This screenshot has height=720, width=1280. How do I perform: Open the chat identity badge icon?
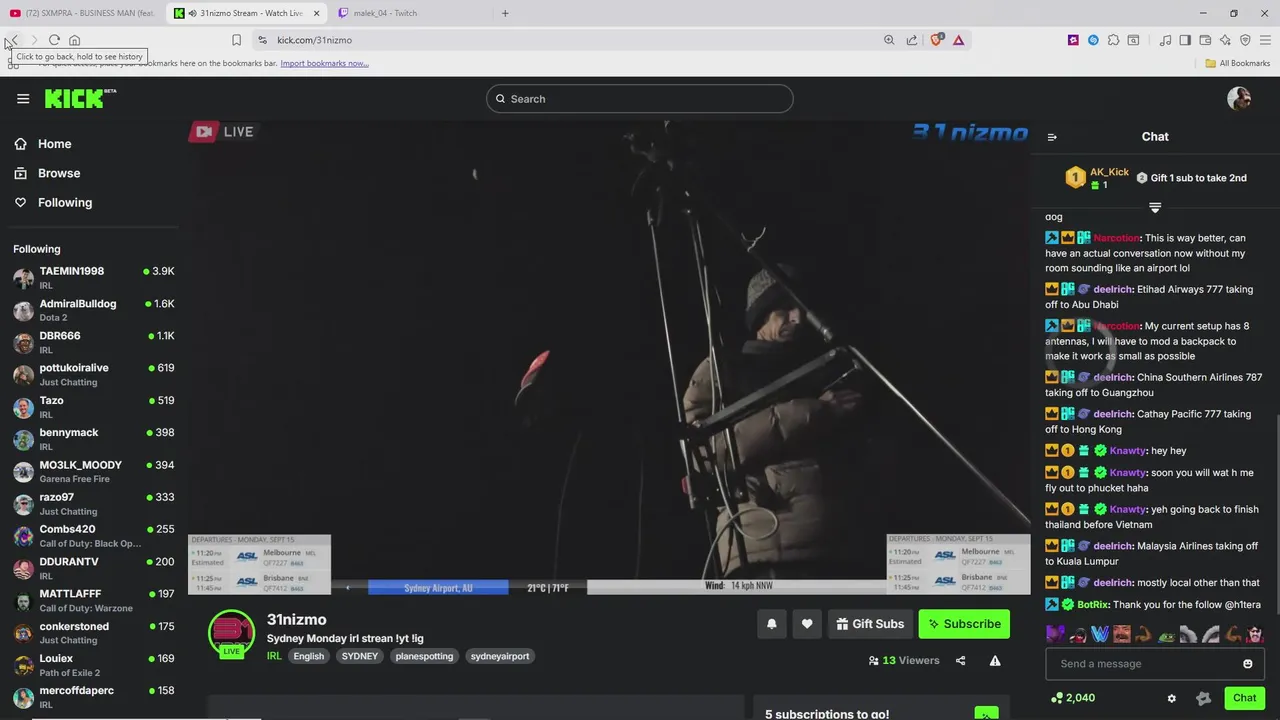[1204, 698]
